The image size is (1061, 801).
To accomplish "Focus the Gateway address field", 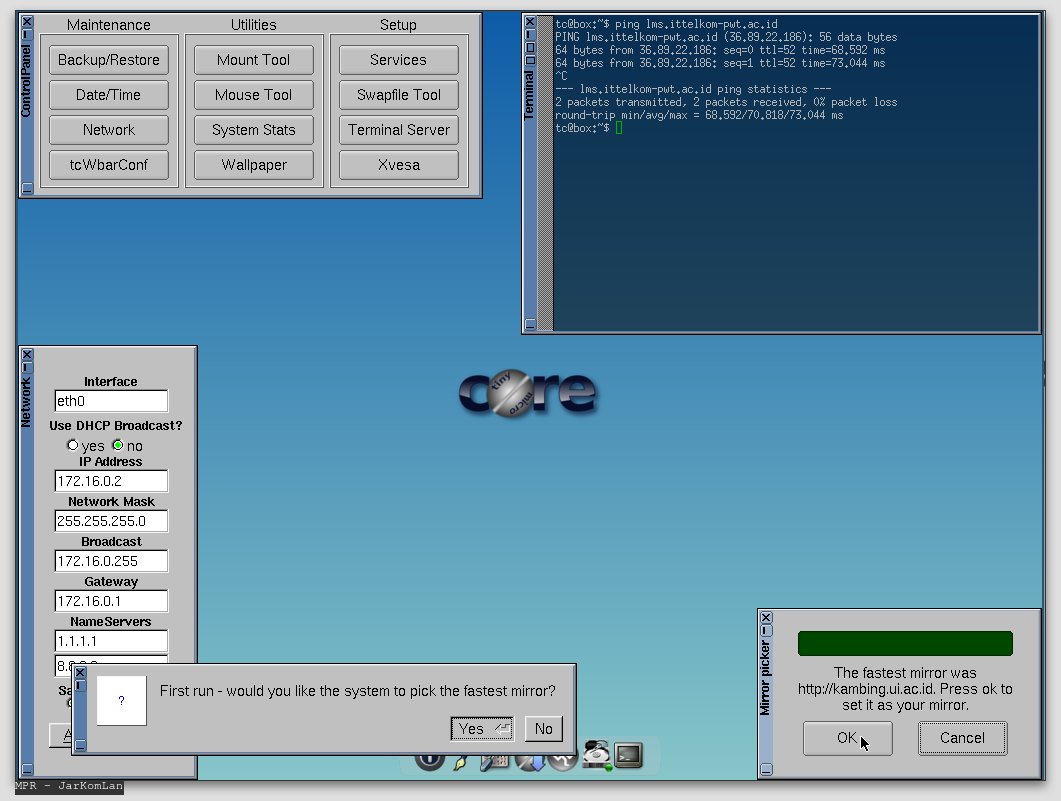I will [111, 601].
